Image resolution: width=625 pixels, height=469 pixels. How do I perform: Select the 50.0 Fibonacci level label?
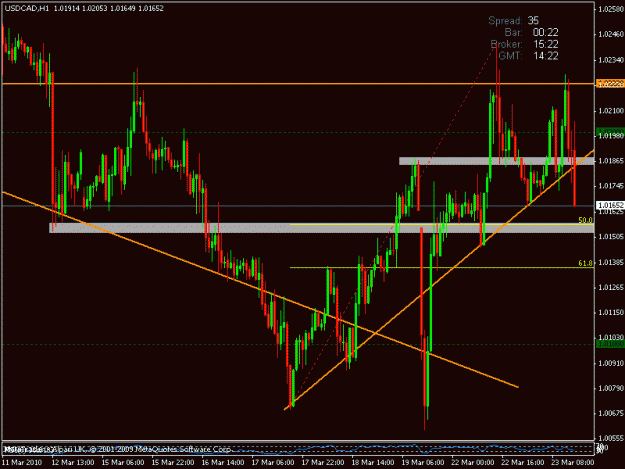tap(585, 220)
